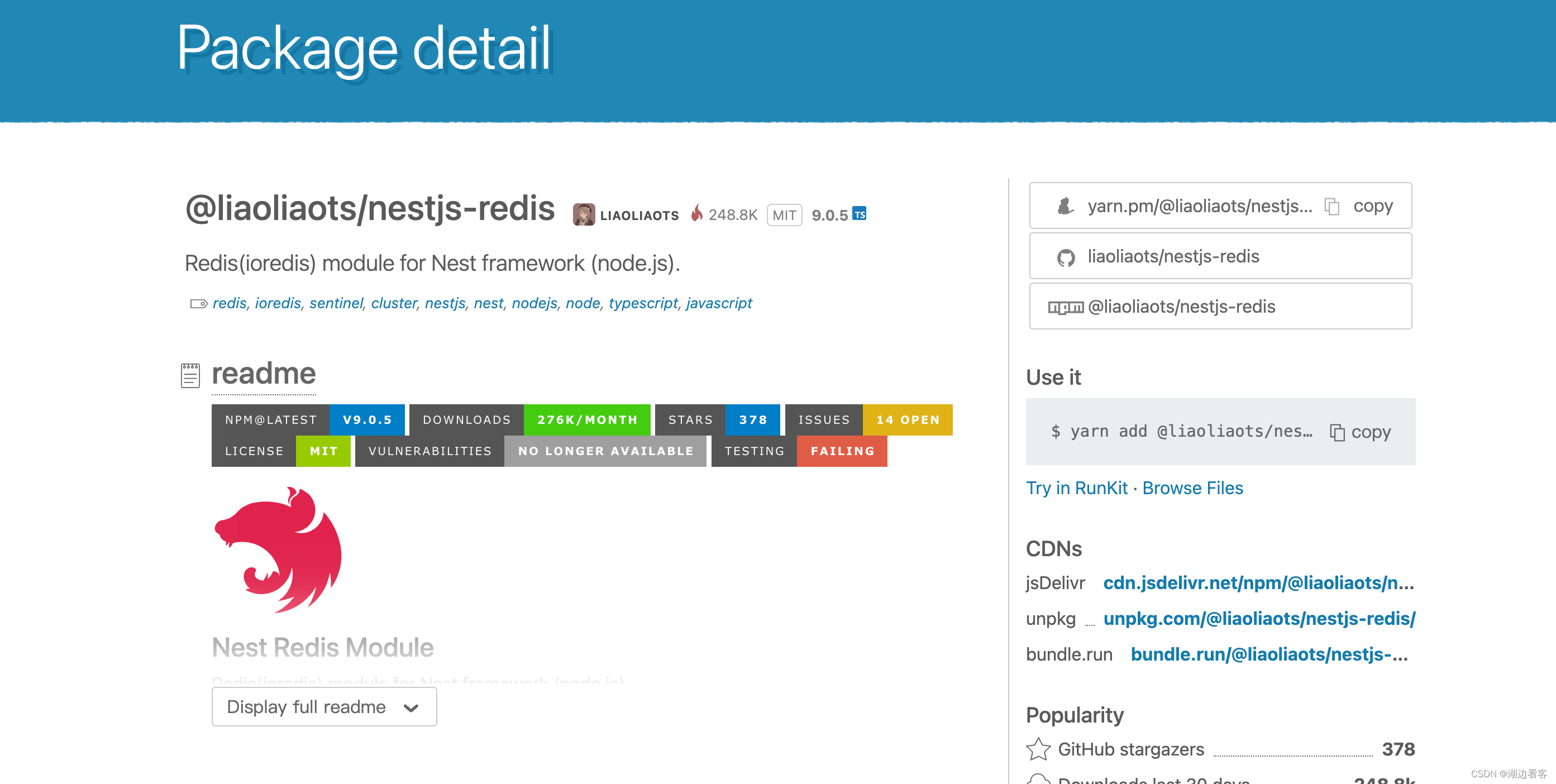Expand the Display full readme dropdown
Screen dimensions: 1556x784
(325, 706)
